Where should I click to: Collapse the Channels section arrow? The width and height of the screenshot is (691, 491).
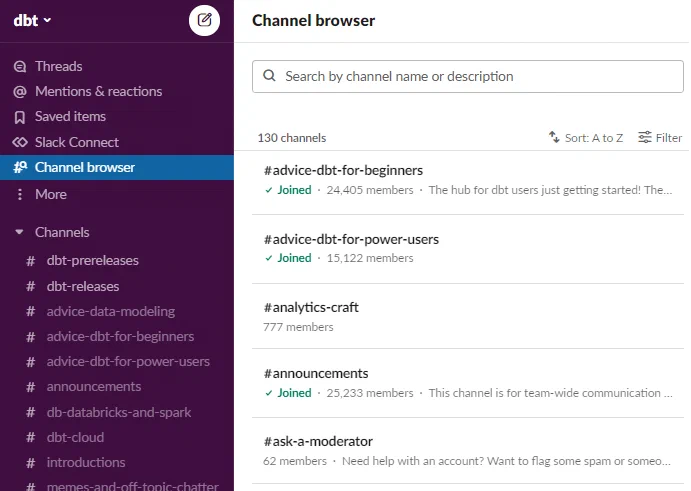click(x=19, y=232)
